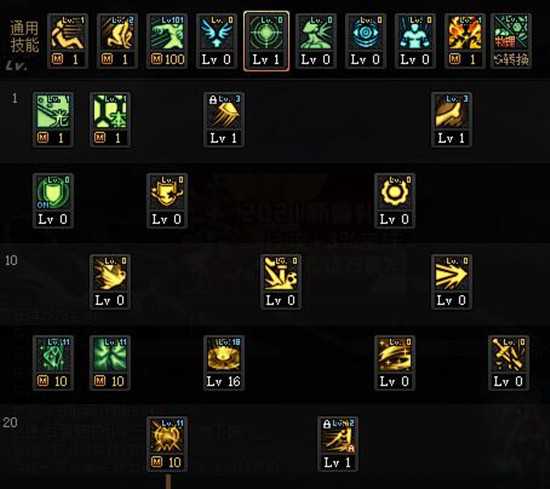Select the cyan muscular body skill

click(415, 41)
